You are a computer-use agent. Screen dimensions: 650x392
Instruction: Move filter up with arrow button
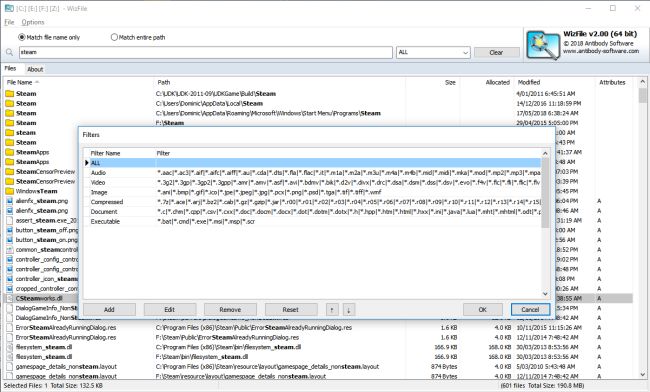pos(332,310)
